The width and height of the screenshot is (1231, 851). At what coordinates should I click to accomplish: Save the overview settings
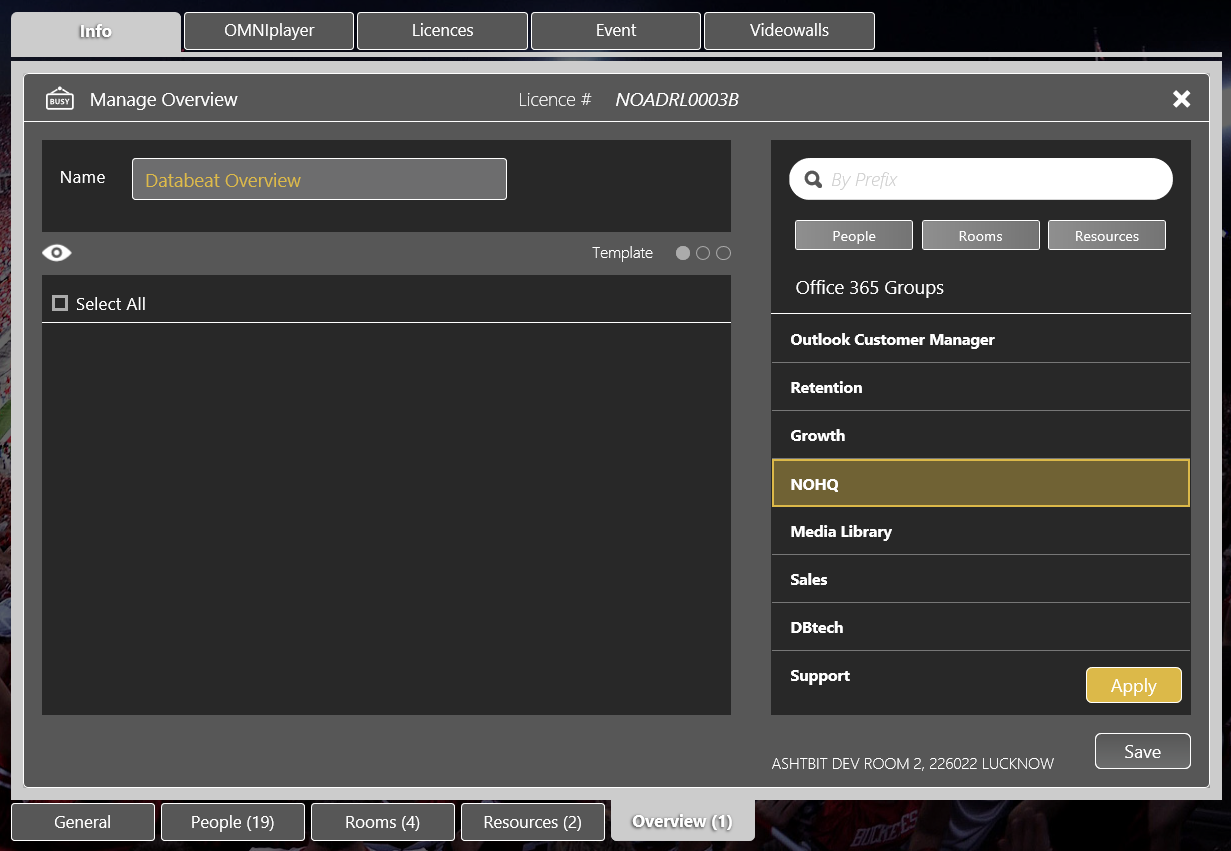(x=1143, y=752)
